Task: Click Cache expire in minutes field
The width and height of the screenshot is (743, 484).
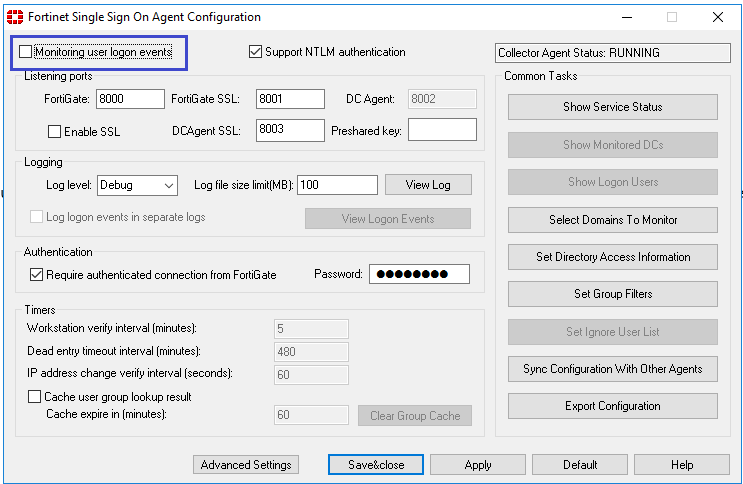Action: 311,415
